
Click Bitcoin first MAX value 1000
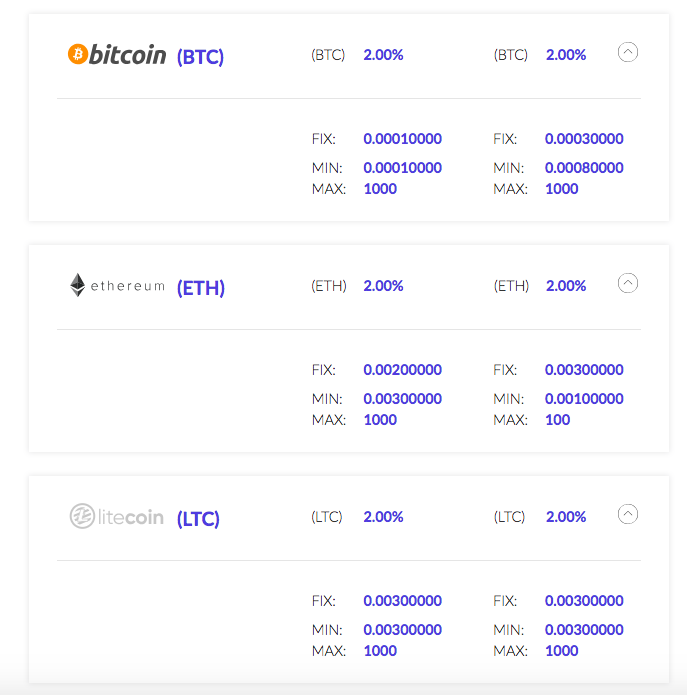click(x=380, y=189)
